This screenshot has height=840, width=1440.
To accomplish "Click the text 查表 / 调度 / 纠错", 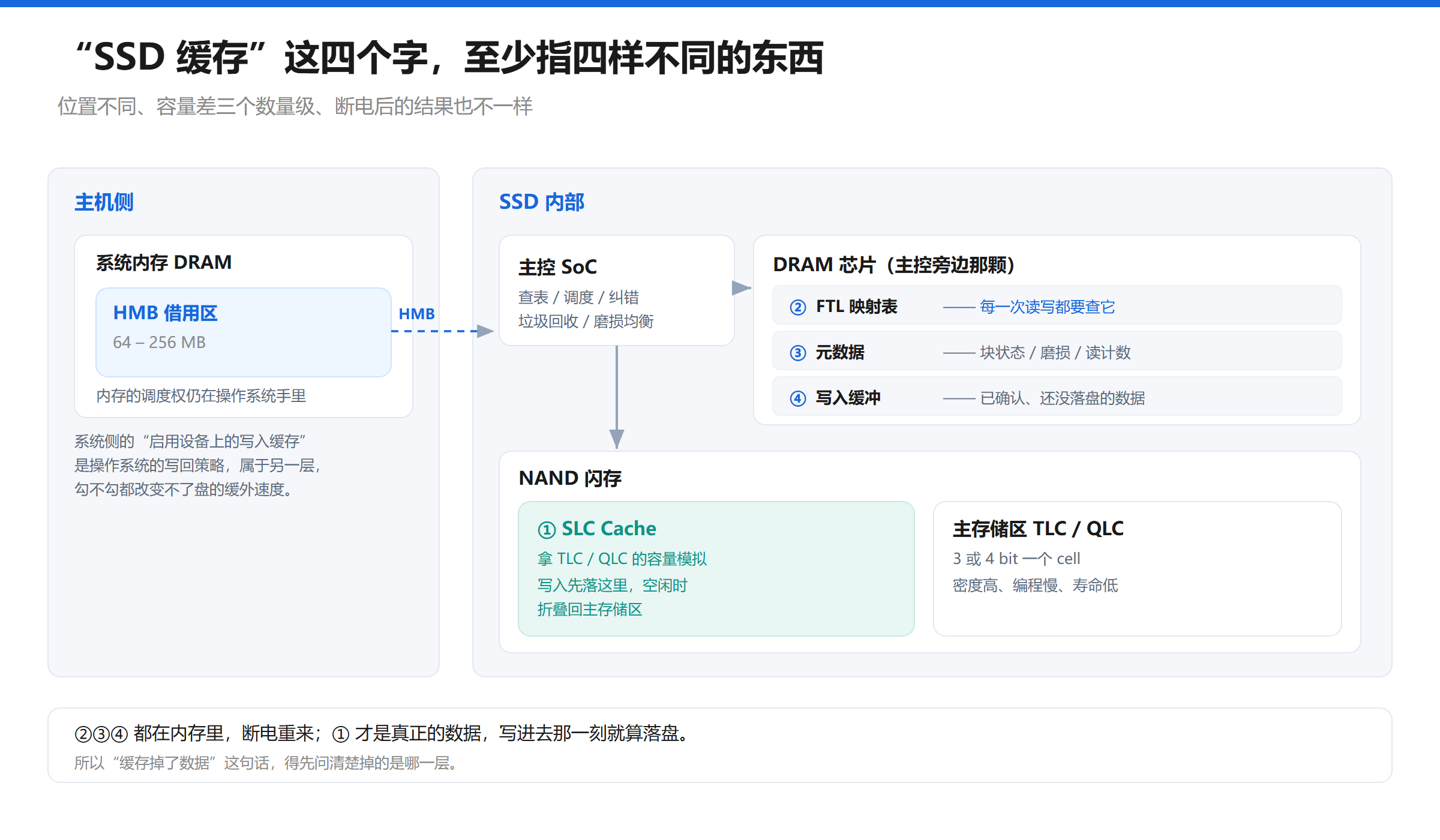I will (x=578, y=298).
